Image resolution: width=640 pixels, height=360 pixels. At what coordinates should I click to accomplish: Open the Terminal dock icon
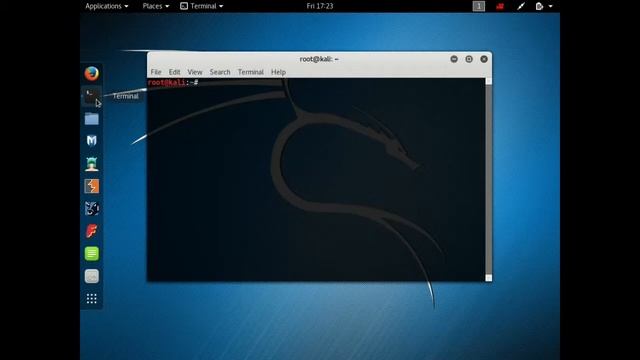pos(91,96)
